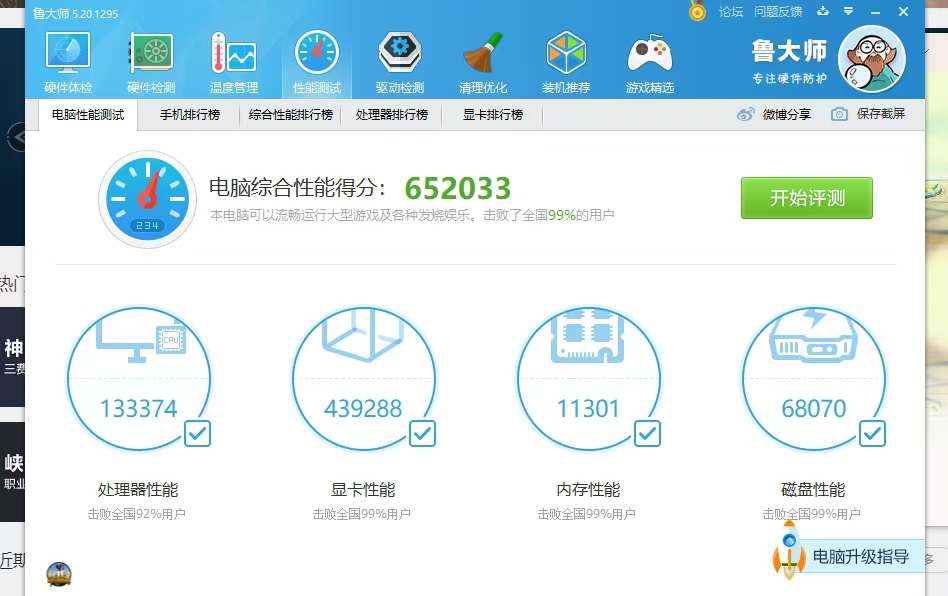
Task: Click the download tray icon in title bar
Action: 823,11
